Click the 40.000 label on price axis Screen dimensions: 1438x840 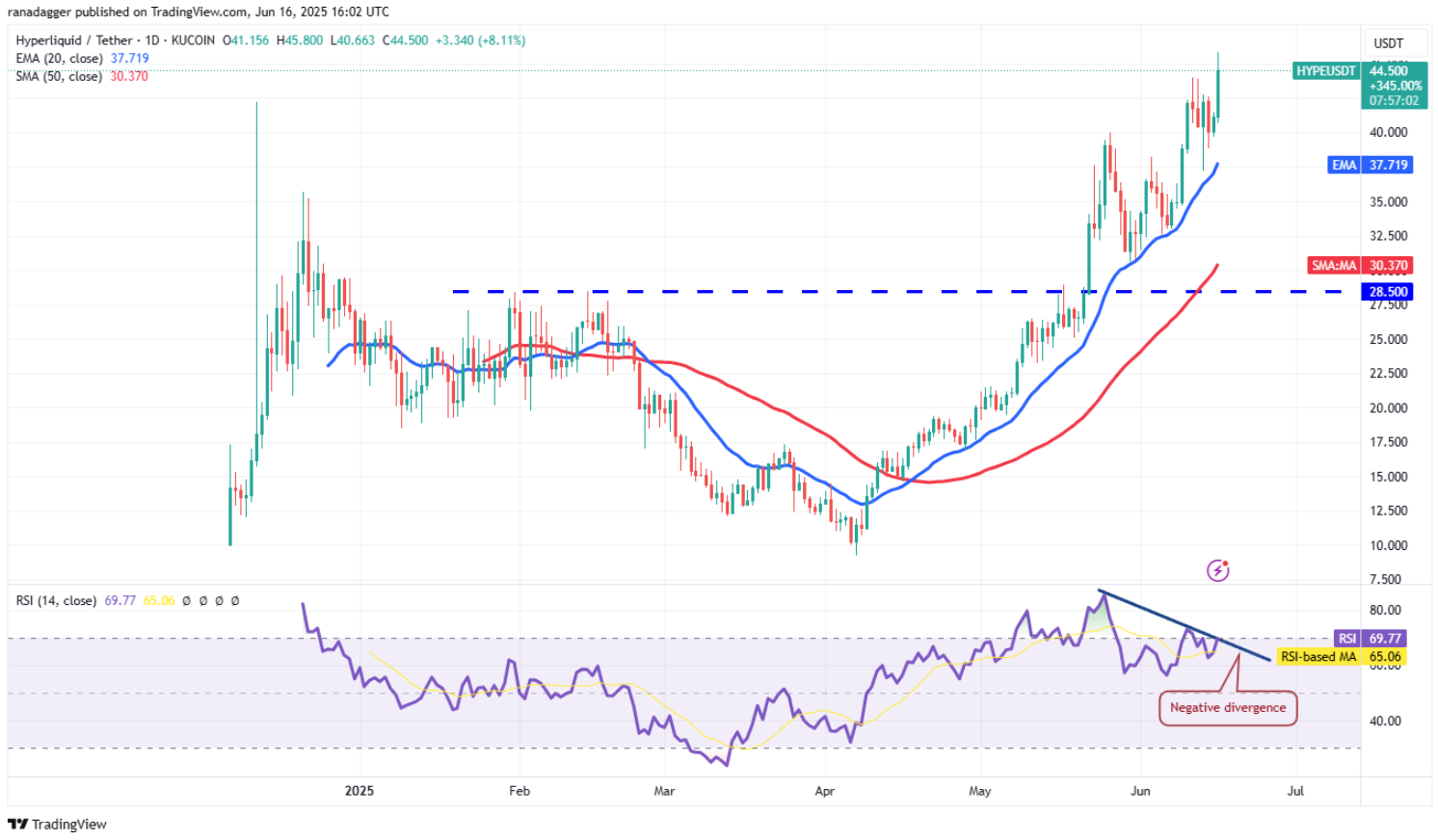[1388, 133]
